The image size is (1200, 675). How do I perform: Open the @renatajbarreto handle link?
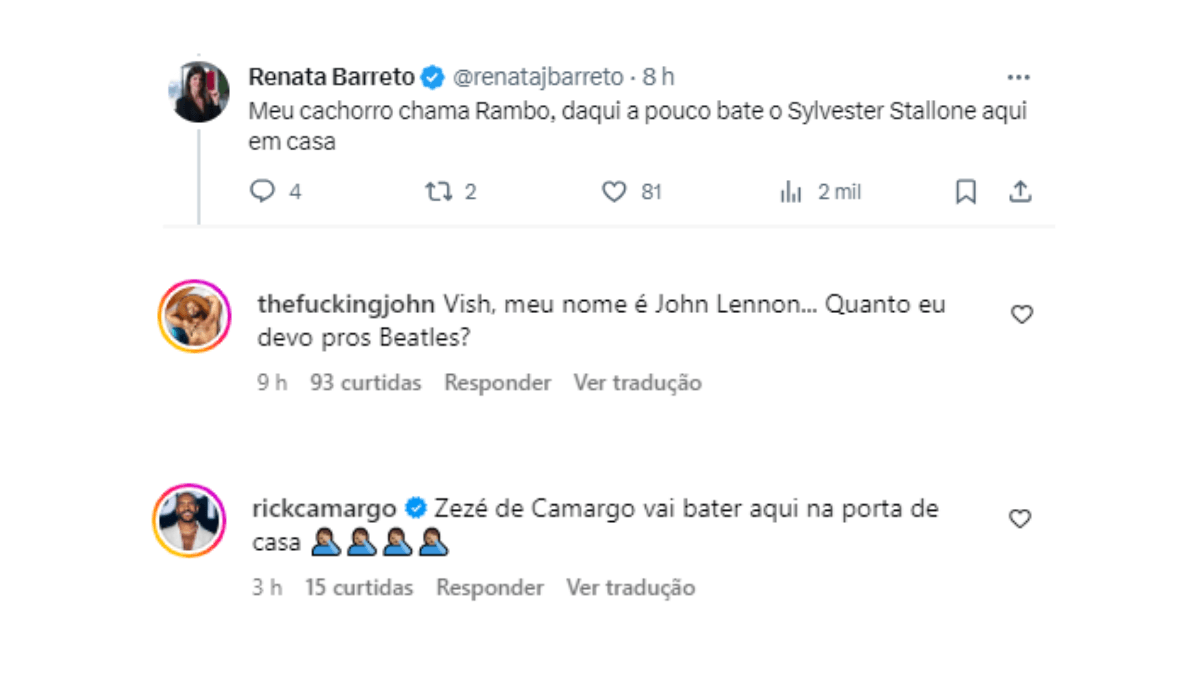point(539,77)
